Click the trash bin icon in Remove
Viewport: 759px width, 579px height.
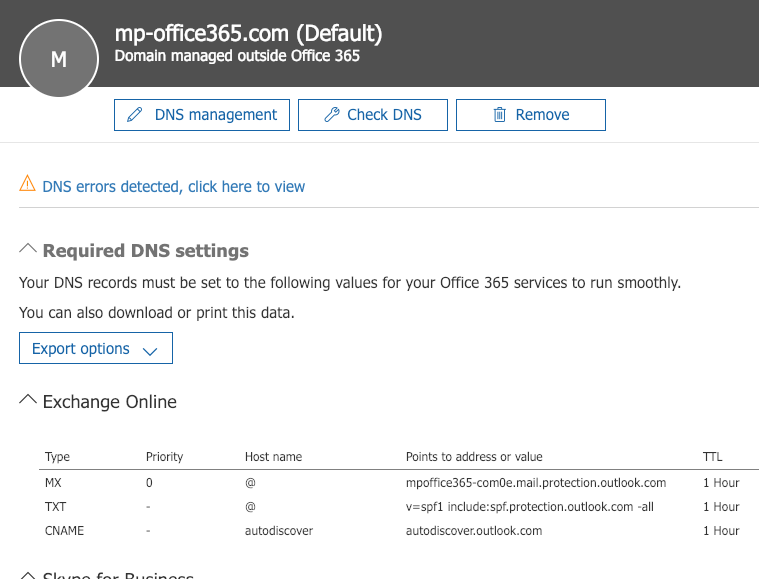click(500, 115)
